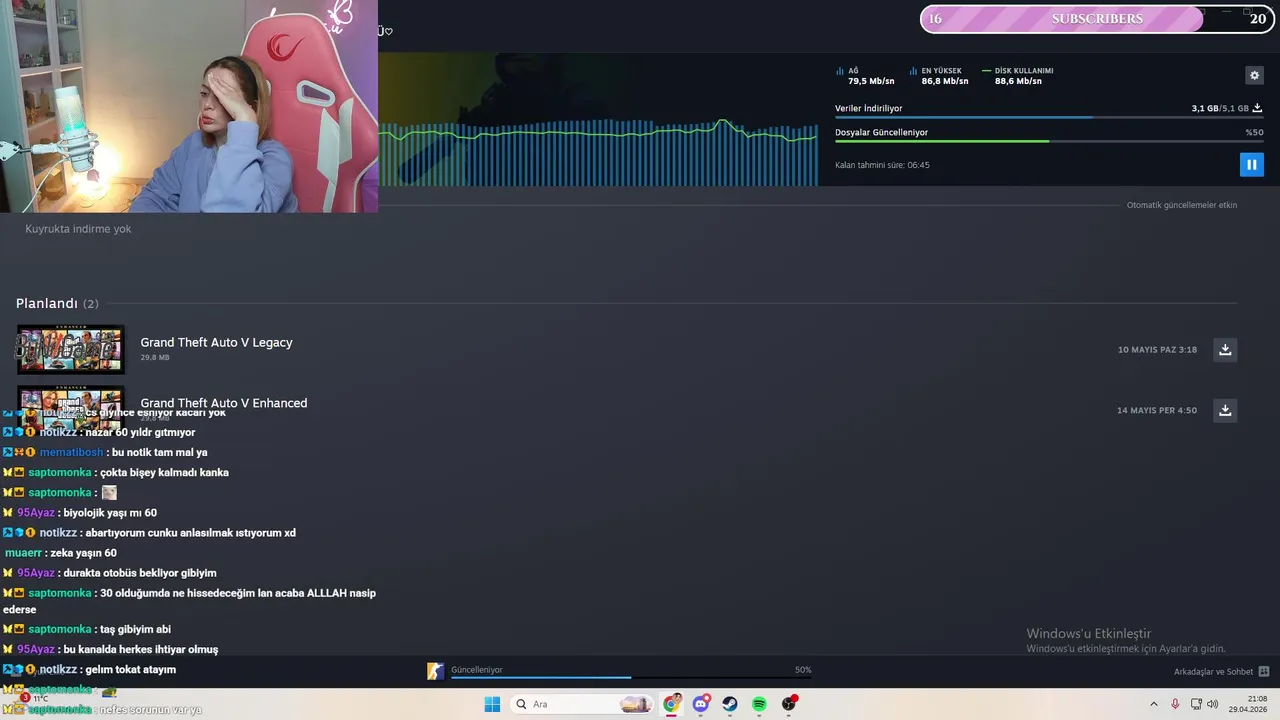Viewport: 1280px width, 720px height.
Task: Click the download arrow next to 3,1 GB/5,1 GB
Action: pos(1257,108)
